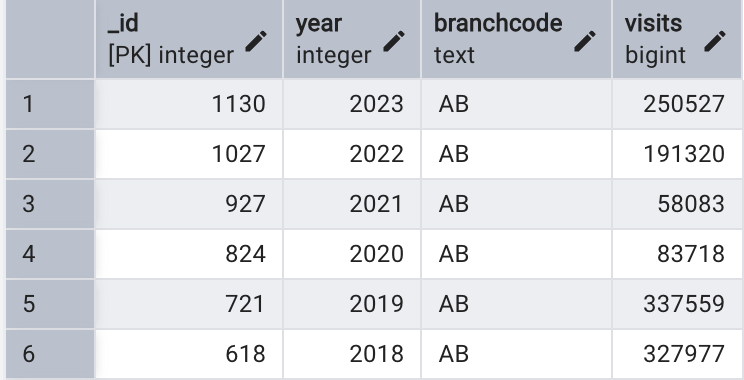Click the edit pencil icon on _id column

pos(256,41)
